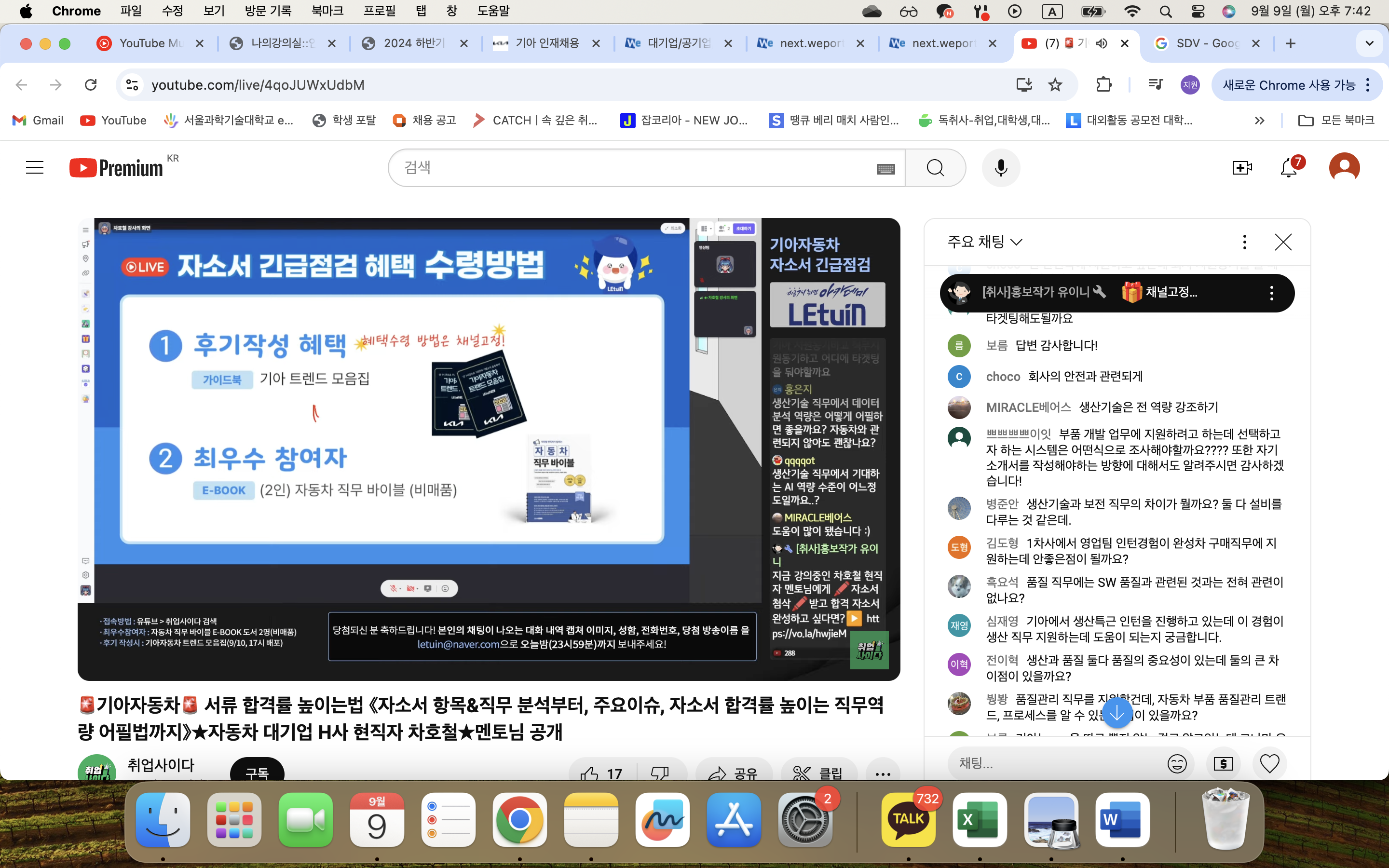Screen dimensions: 1389x868
Task: Open live chat more options menu
Action: click(1244, 242)
